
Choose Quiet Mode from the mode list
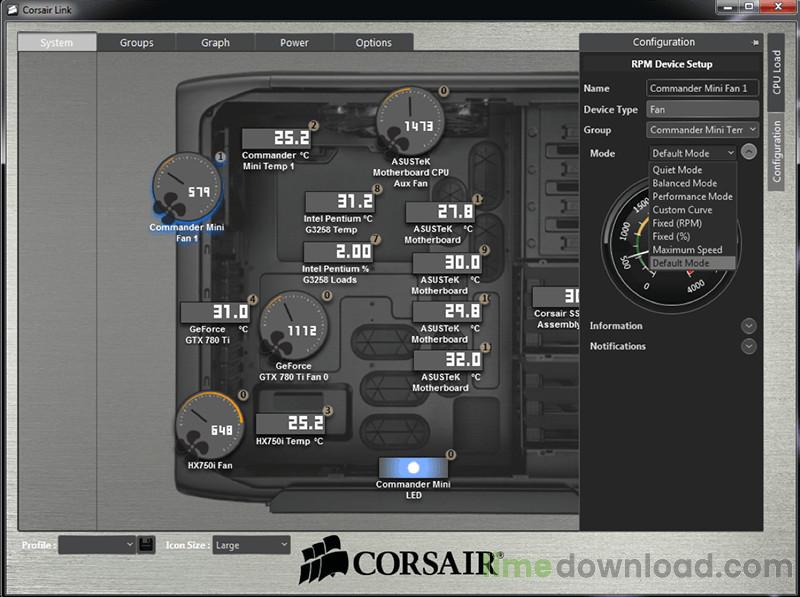pyautogui.click(x=677, y=170)
